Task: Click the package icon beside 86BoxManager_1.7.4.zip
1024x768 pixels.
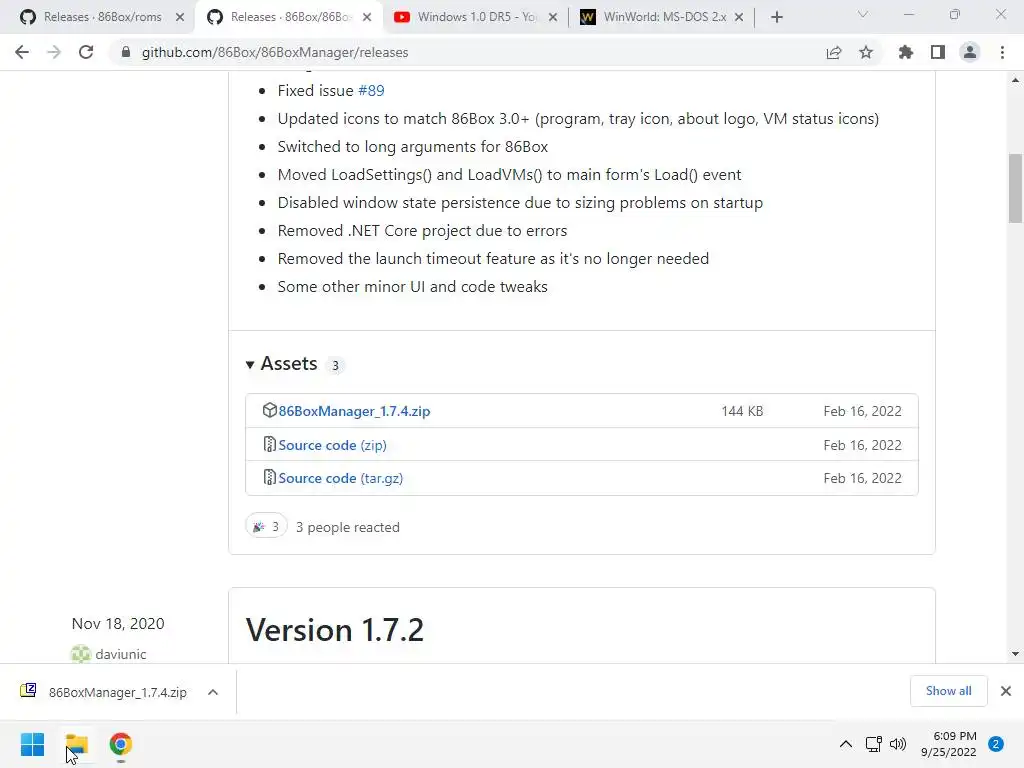Action: click(269, 410)
